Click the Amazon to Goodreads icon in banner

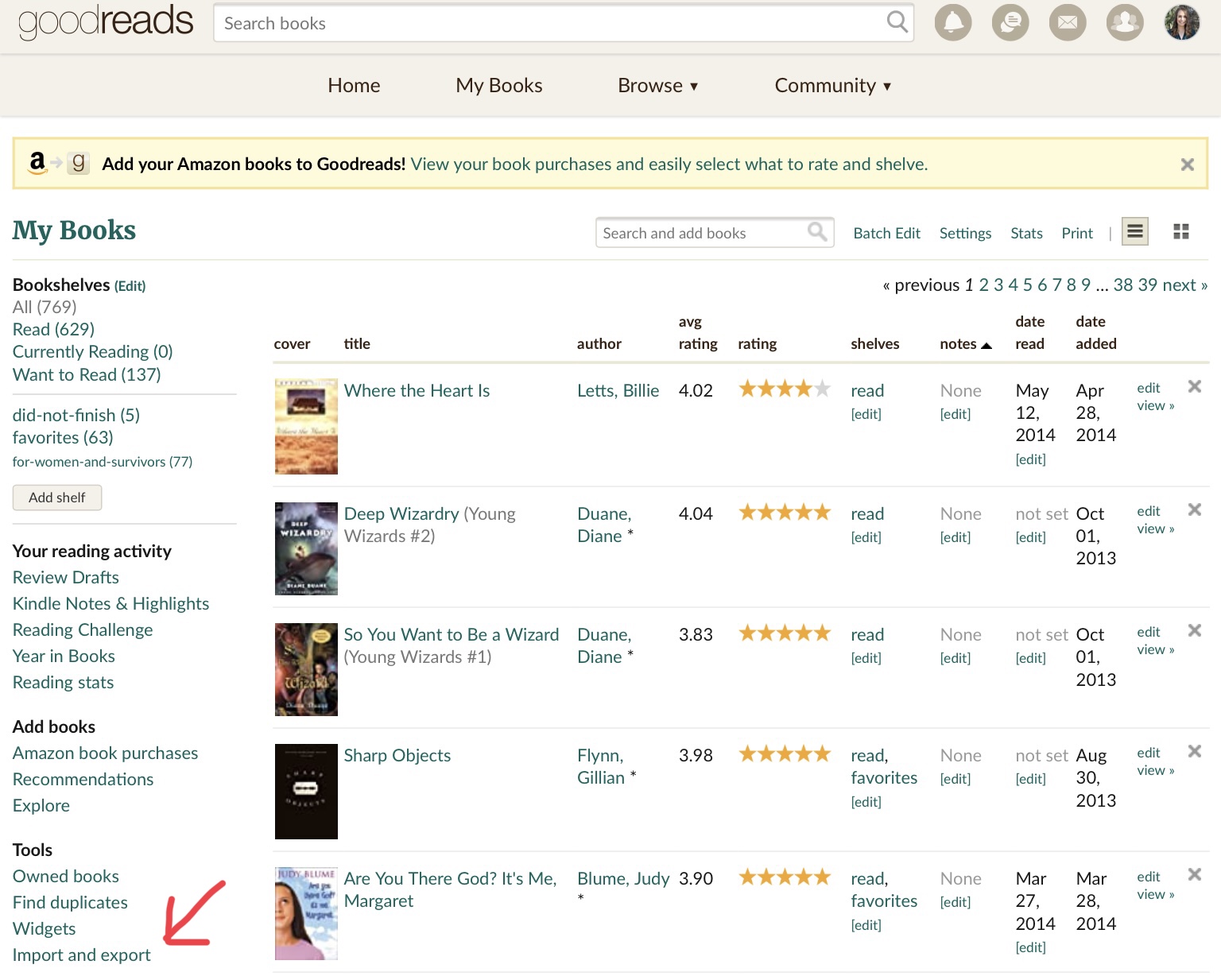(58, 163)
